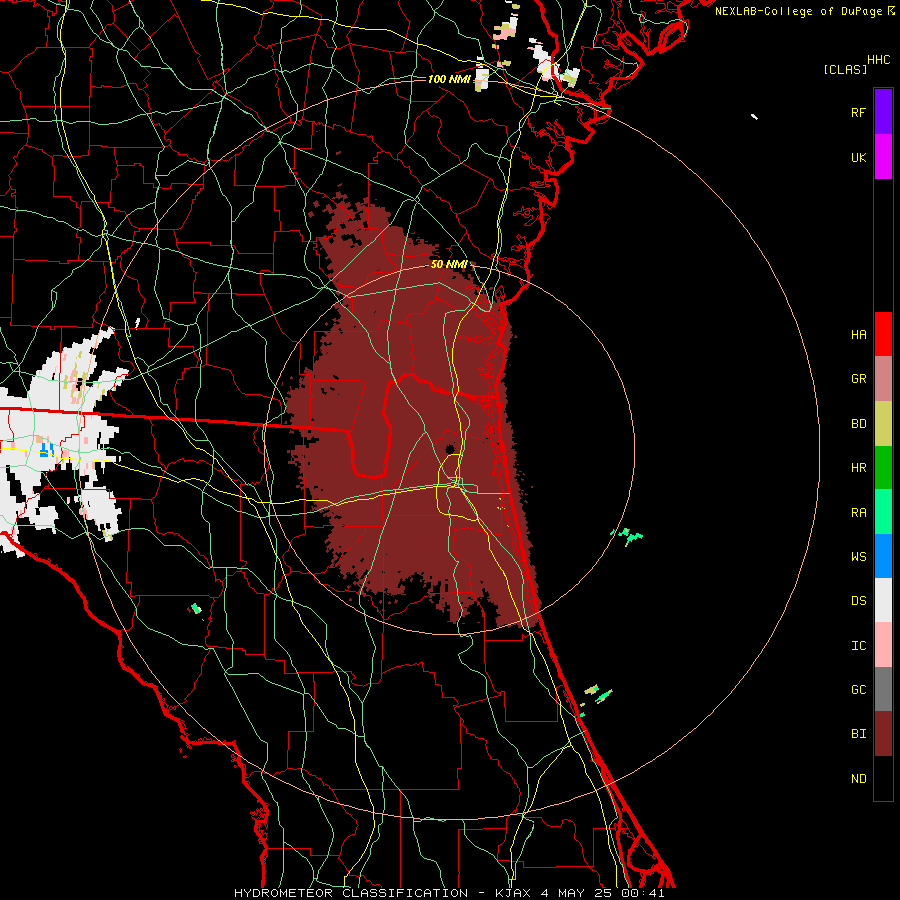900x900 pixels.
Task: Click the UK legend label text
Action: point(858,157)
